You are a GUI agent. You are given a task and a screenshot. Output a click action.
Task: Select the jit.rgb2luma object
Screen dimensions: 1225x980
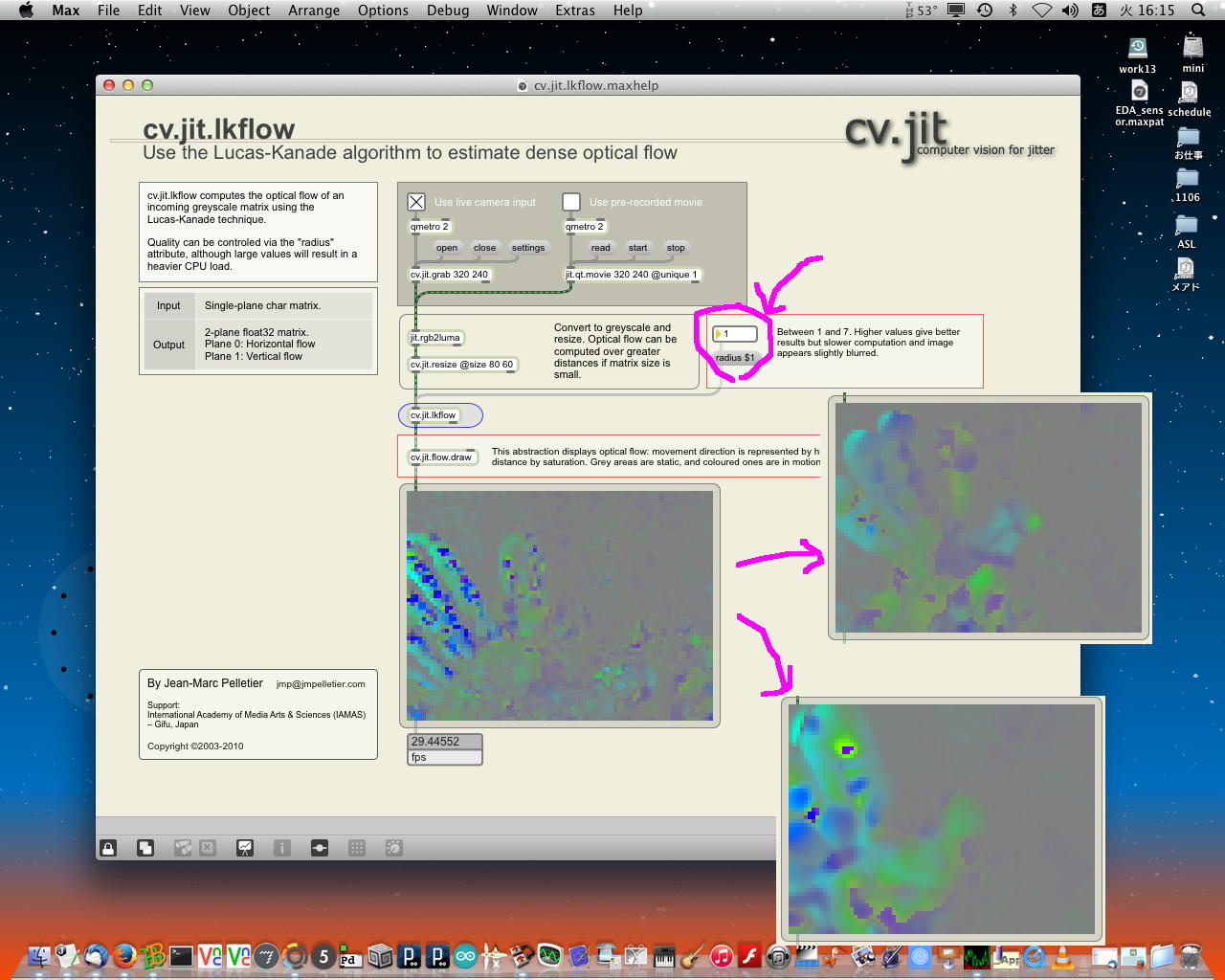(436, 338)
